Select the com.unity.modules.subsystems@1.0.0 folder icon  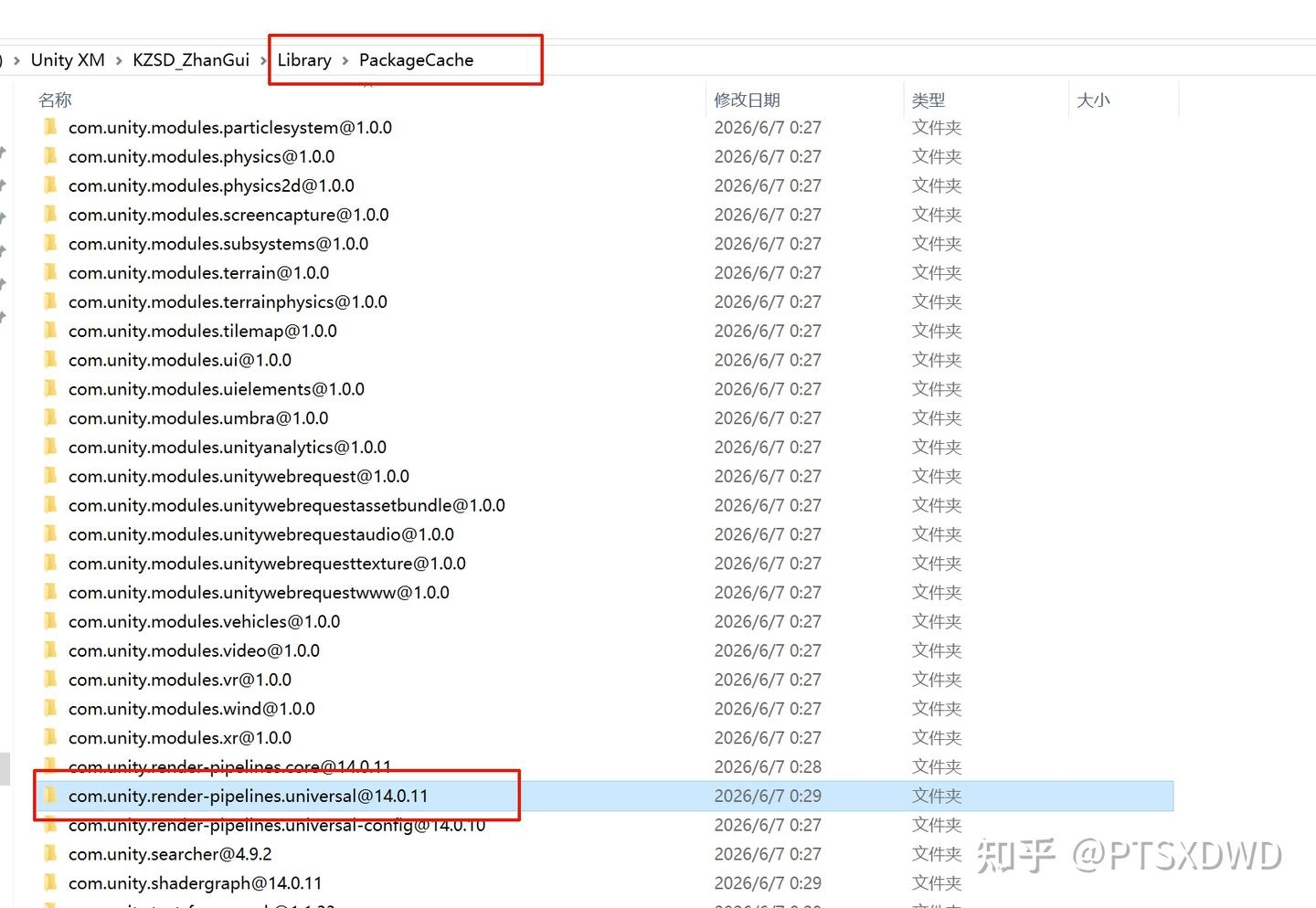50,244
